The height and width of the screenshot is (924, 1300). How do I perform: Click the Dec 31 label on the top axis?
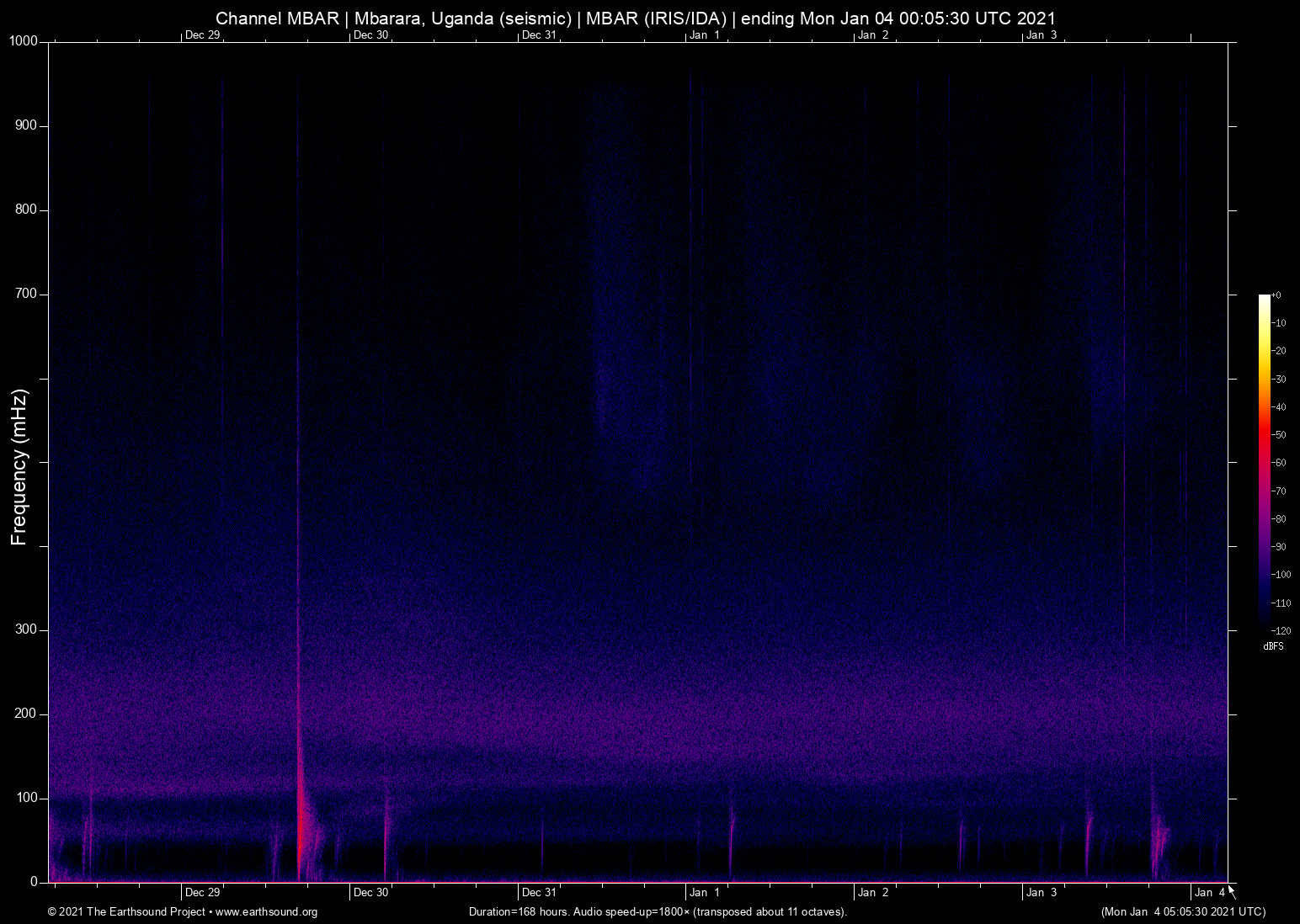pos(539,35)
